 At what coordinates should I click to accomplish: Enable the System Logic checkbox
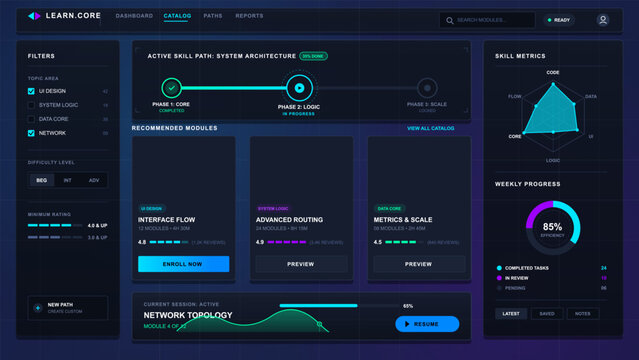pos(31,105)
